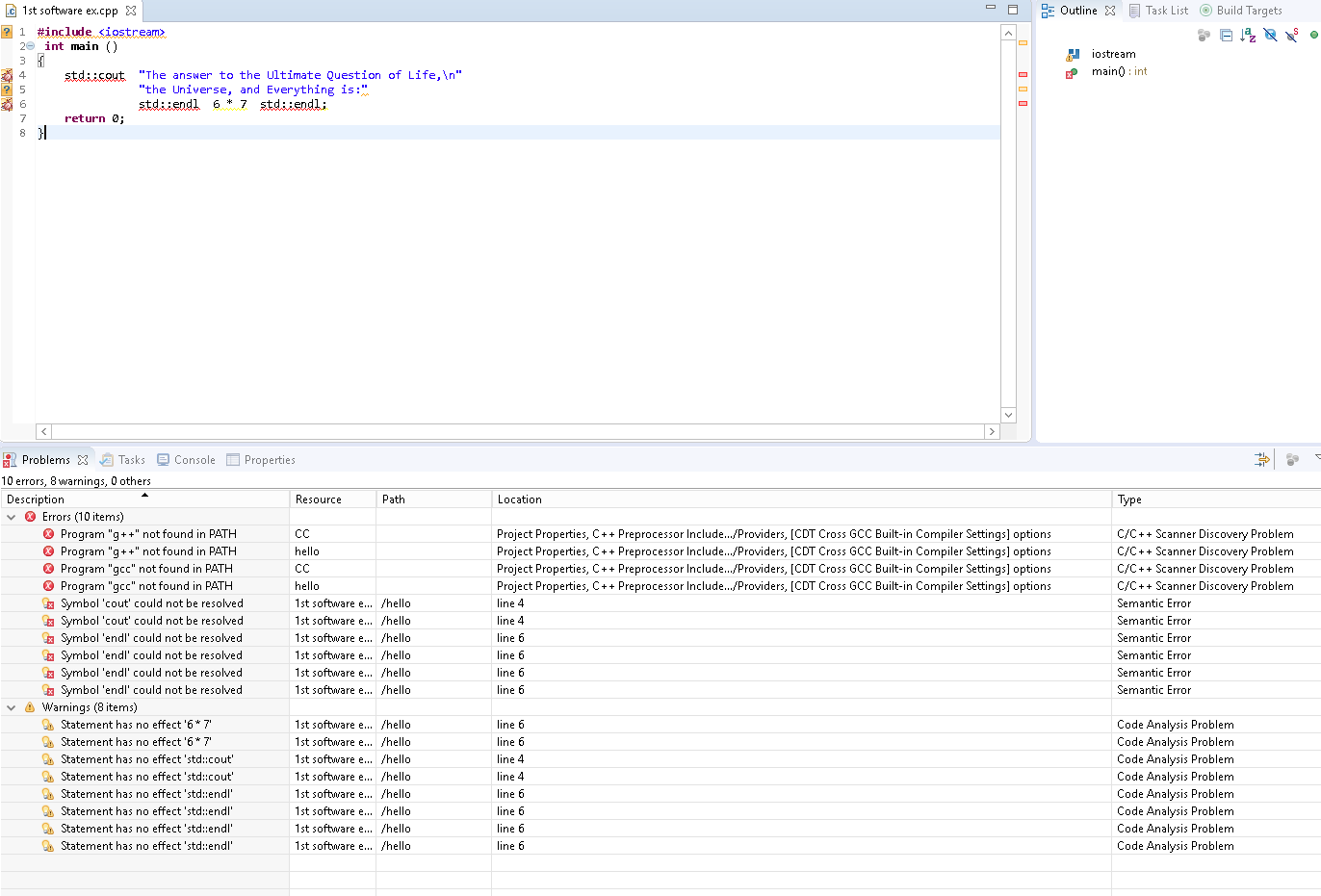Collapse the Warnings (8 items) group

pos(12,707)
